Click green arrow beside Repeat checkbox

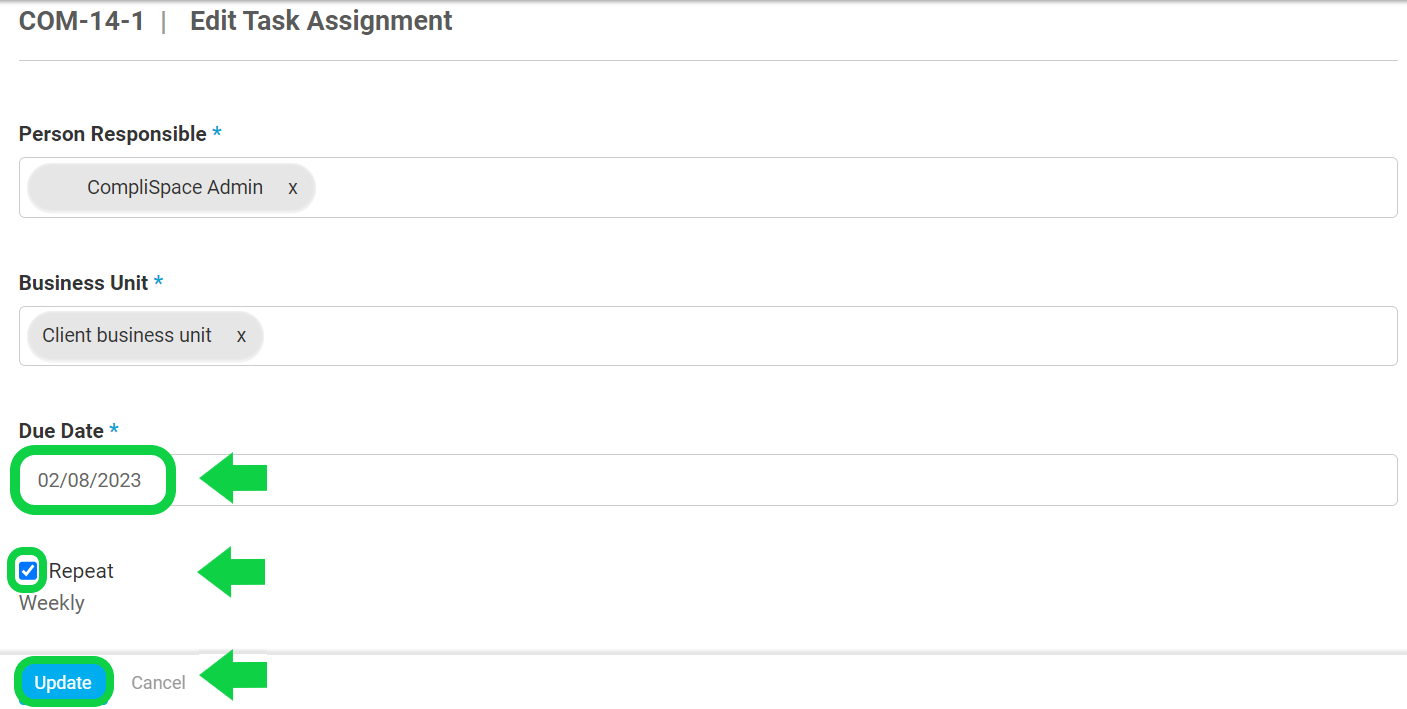(x=232, y=572)
